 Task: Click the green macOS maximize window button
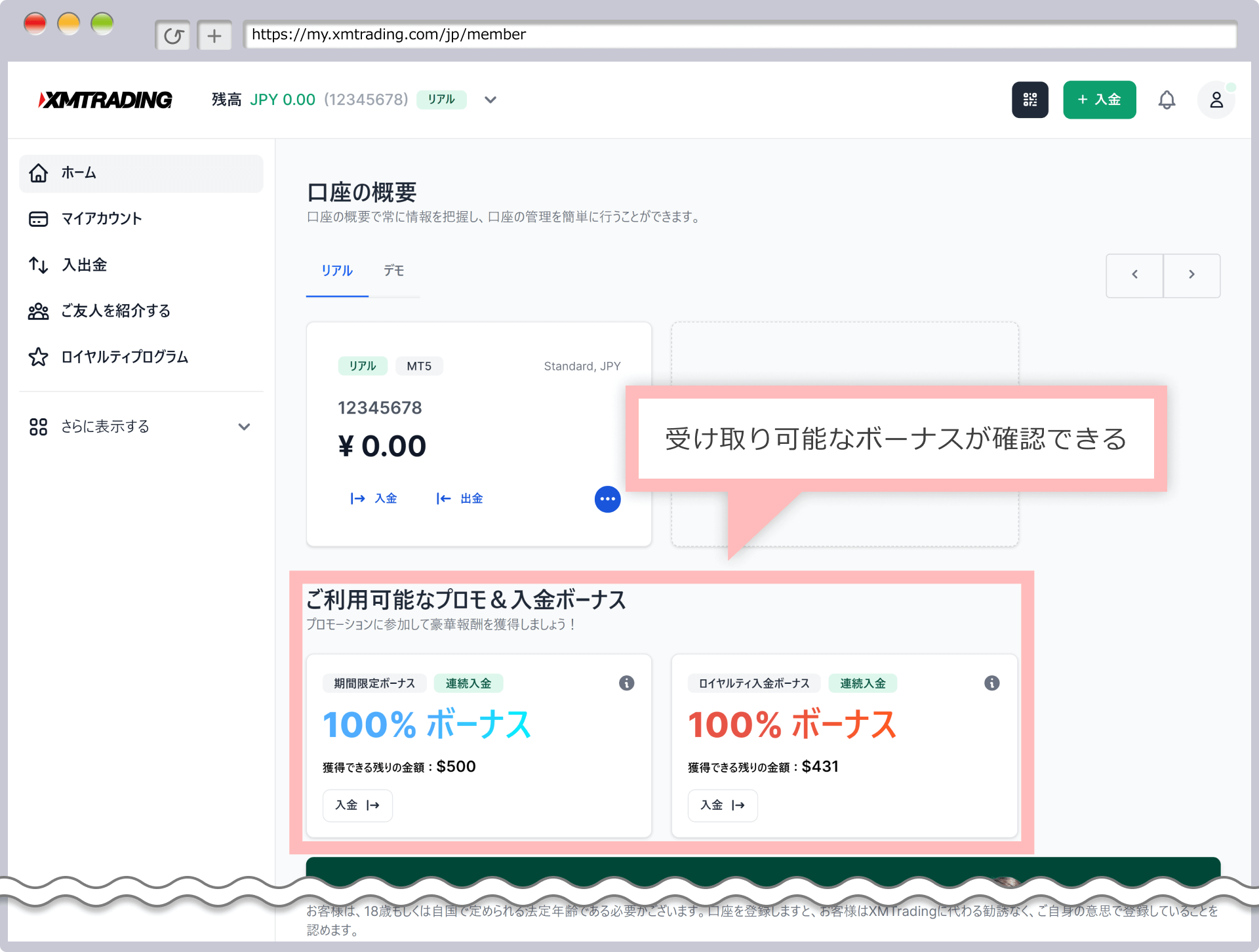[102, 24]
